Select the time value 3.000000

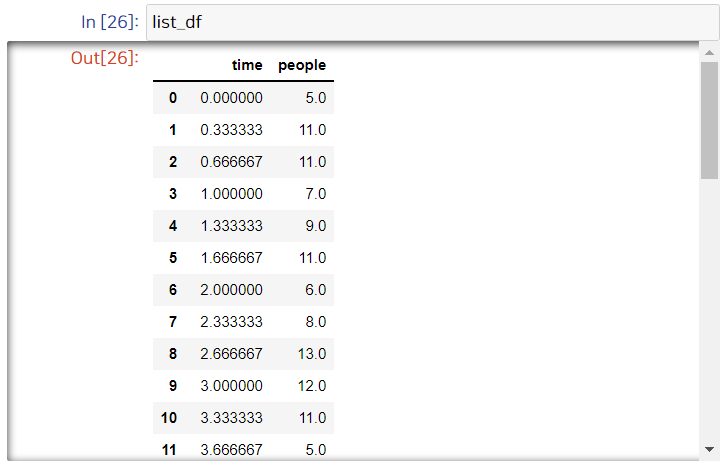tap(231, 386)
